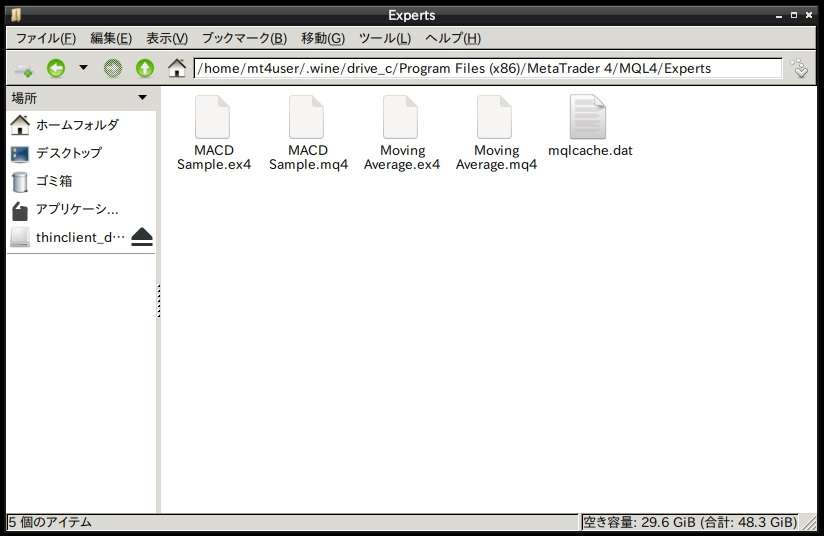This screenshot has height=536, width=824.
Task: Click the 5 個のアイテム status text
Action: [x=50, y=522]
